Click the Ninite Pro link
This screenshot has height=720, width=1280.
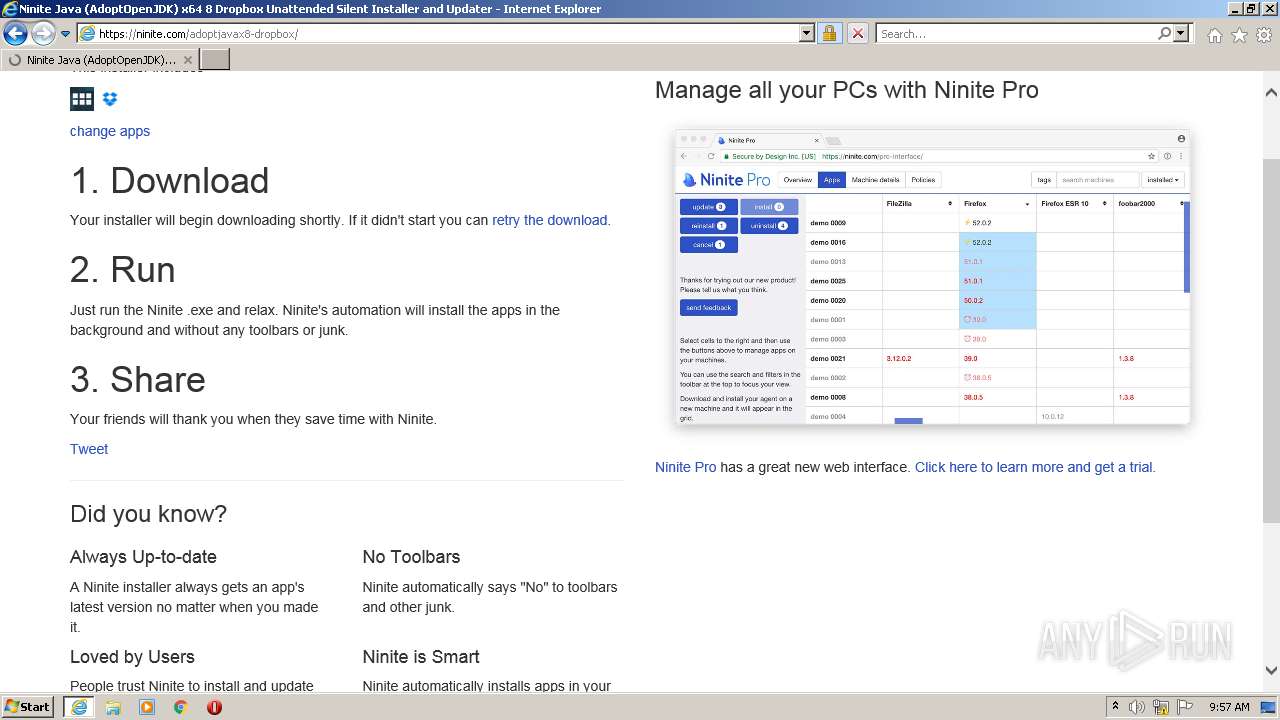685,467
